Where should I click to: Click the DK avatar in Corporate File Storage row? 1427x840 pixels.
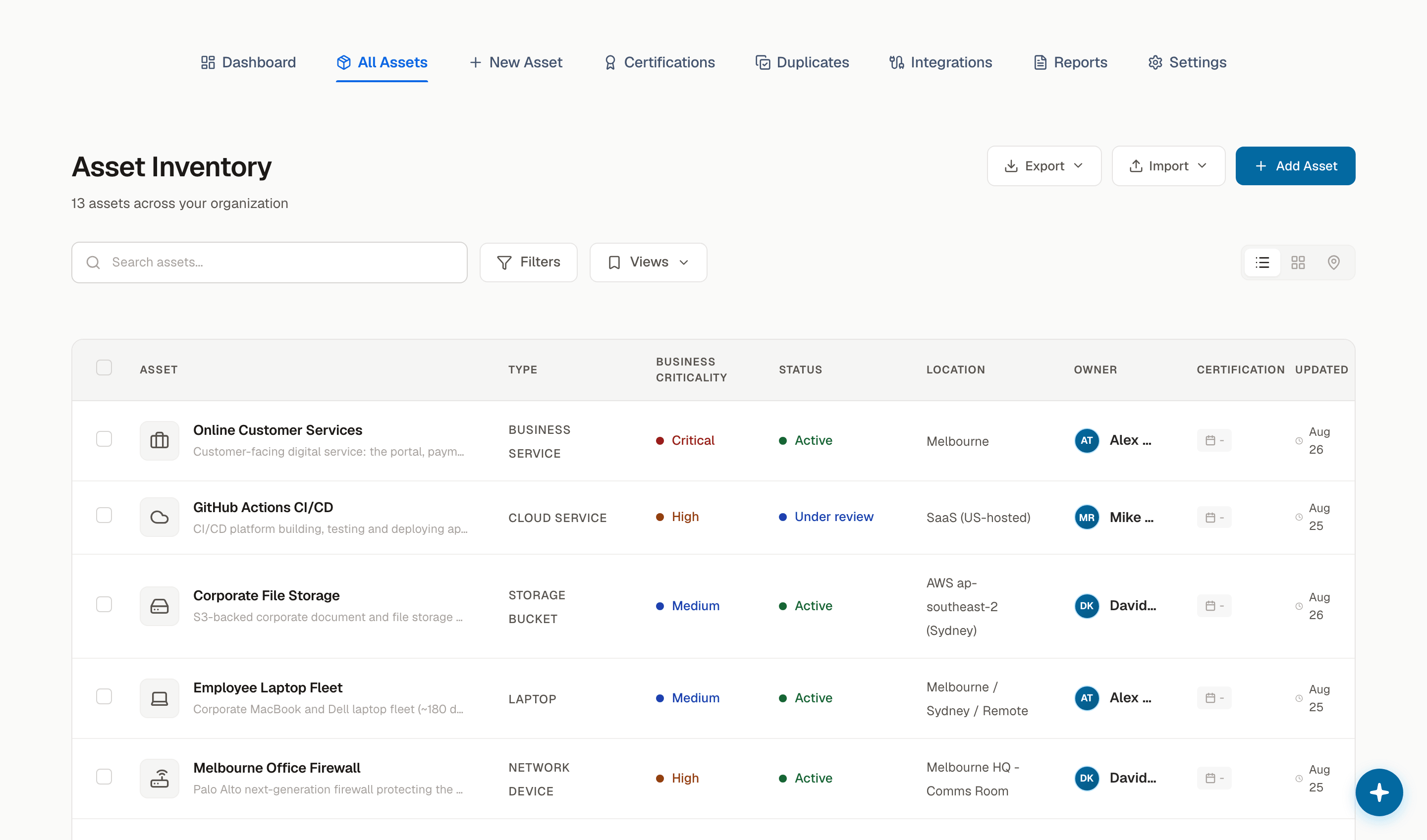[1087, 606]
